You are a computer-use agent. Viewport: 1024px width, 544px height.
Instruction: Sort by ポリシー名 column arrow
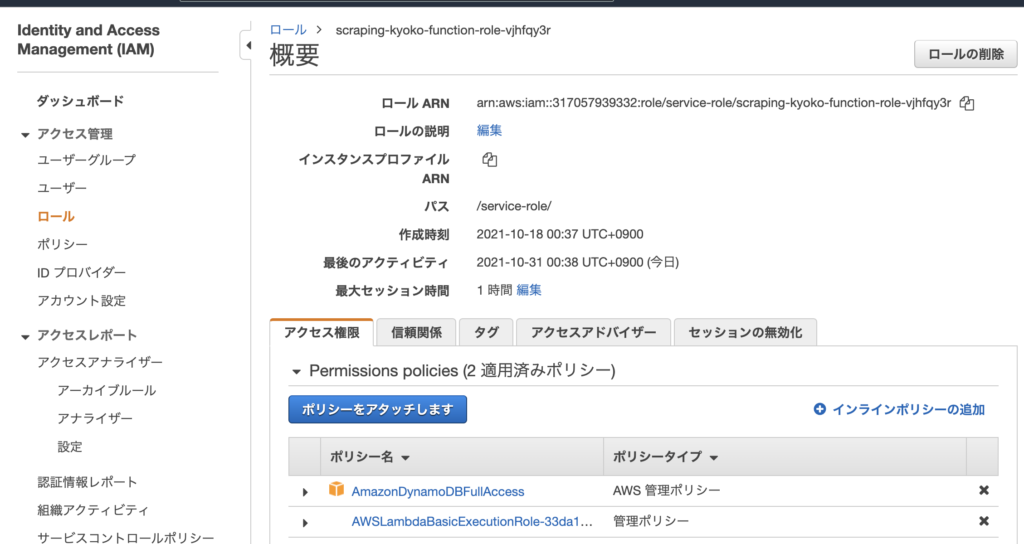(x=406, y=458)
